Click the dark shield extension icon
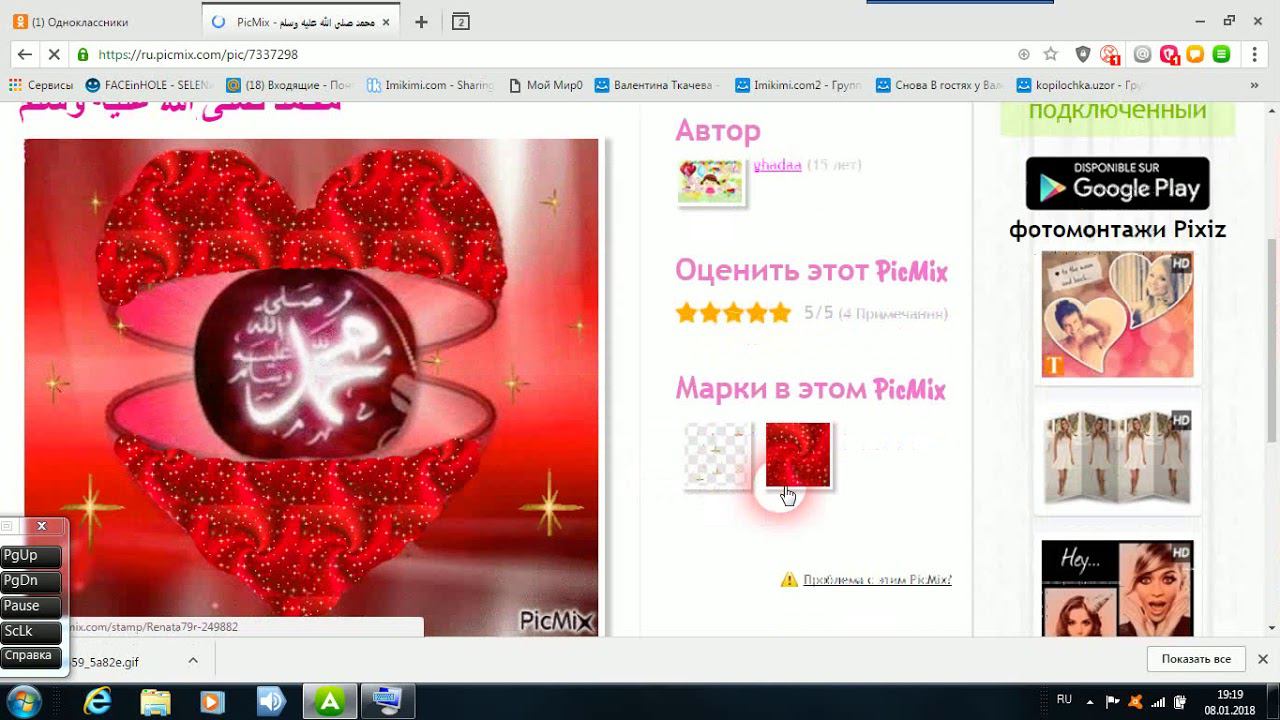This screenshot has width=1280, height=720. 1083,54
